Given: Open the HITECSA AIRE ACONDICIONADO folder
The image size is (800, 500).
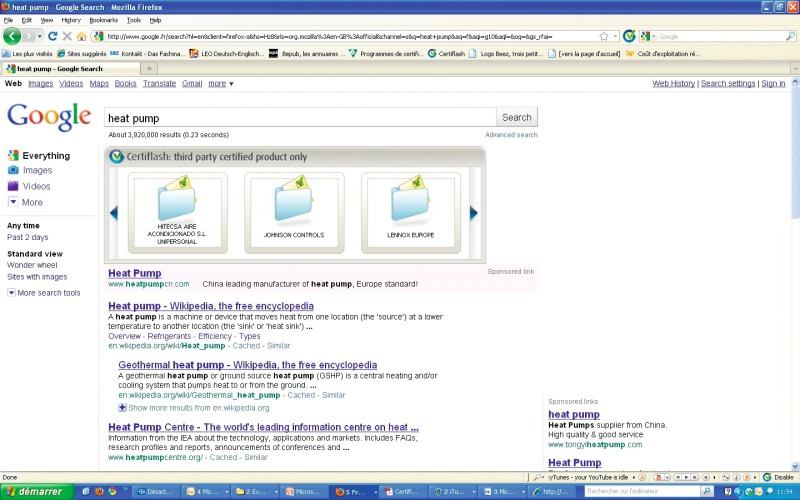Looking at the screenshot, I should [x=177, y=213].
